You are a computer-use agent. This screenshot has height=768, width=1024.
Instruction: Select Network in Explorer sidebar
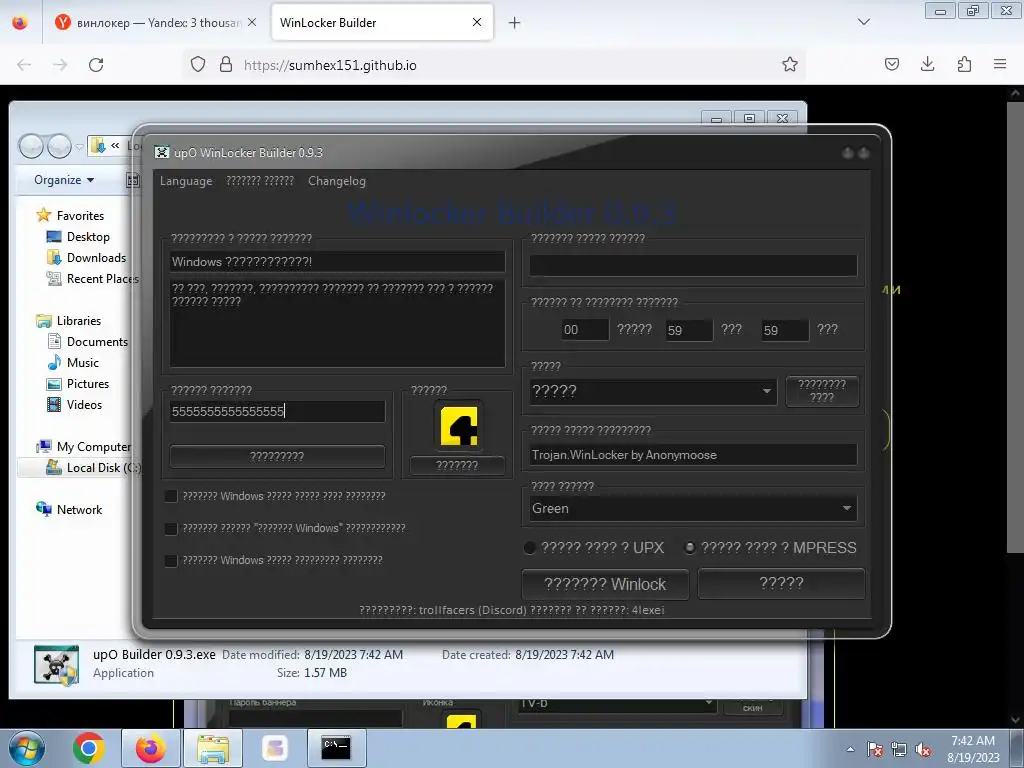point(79,510)
